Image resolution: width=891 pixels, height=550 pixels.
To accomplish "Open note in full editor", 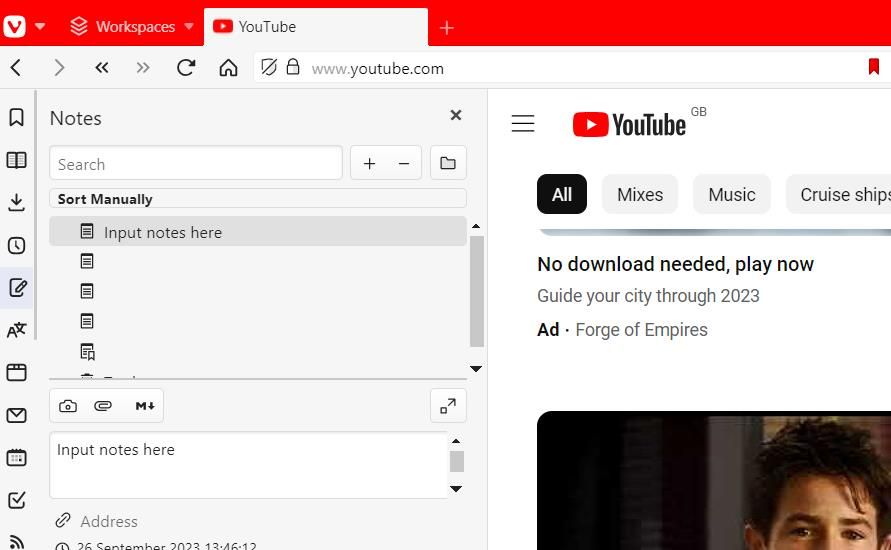I will [x=448, y=406].
